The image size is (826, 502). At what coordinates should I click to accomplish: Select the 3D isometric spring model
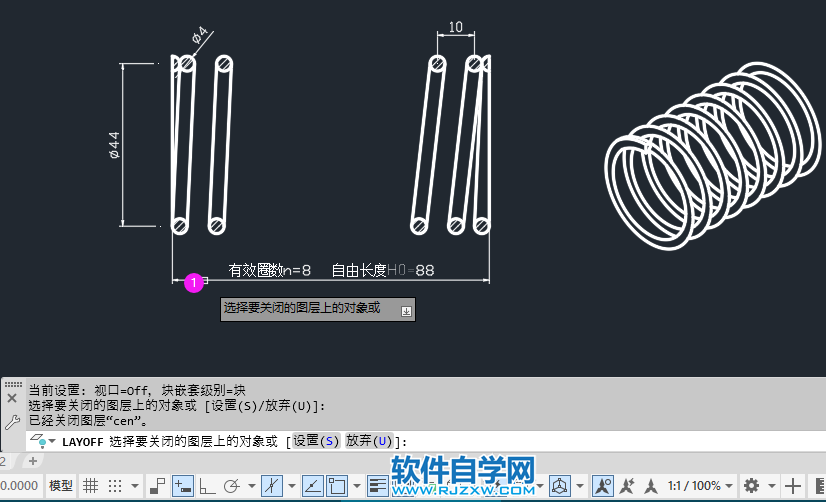coord(712,155)
